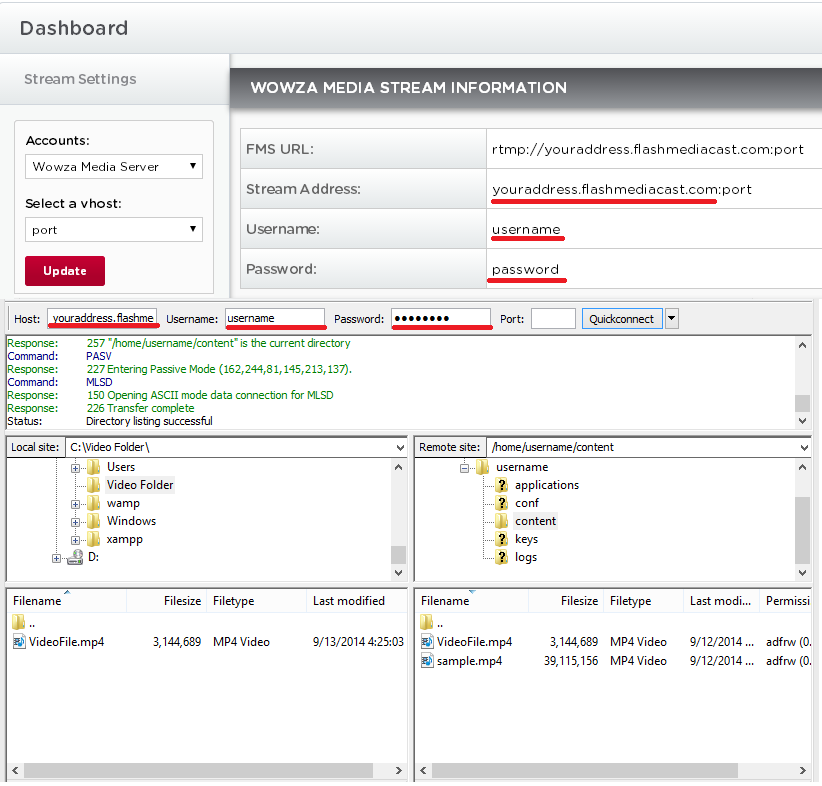
Task: Click the red Update button
Action: (65, 271)
